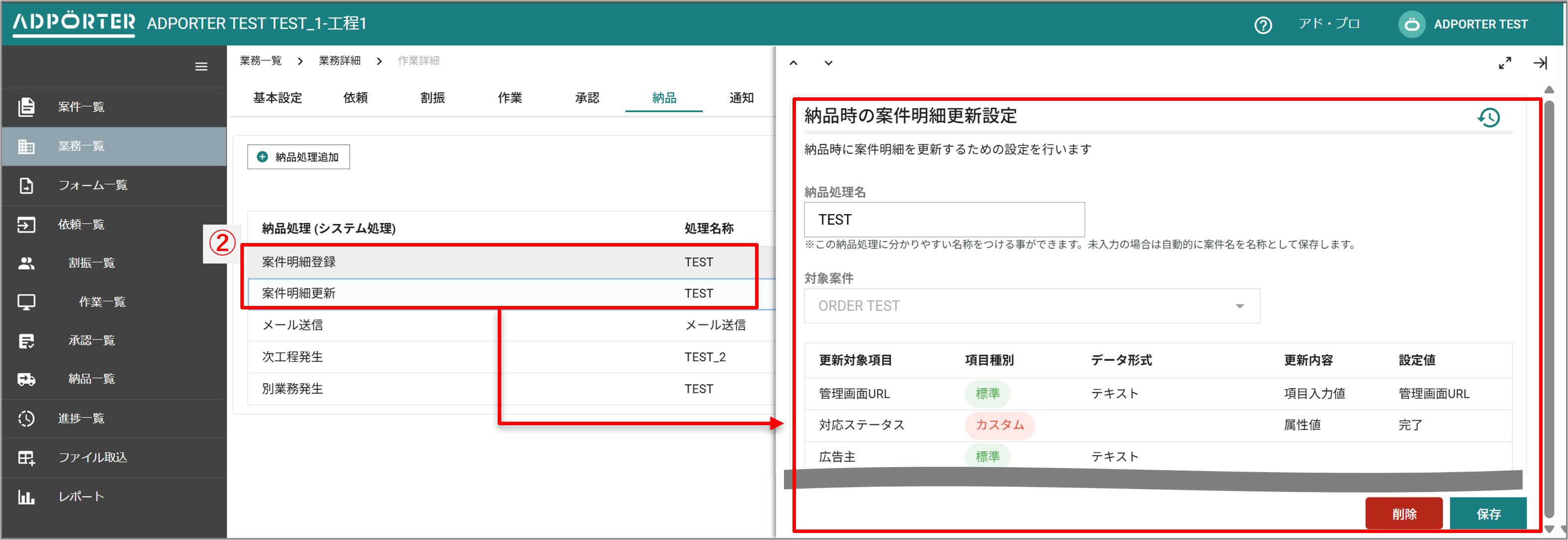
Task: Click the help question mark icon
Action: [1263, 24]
